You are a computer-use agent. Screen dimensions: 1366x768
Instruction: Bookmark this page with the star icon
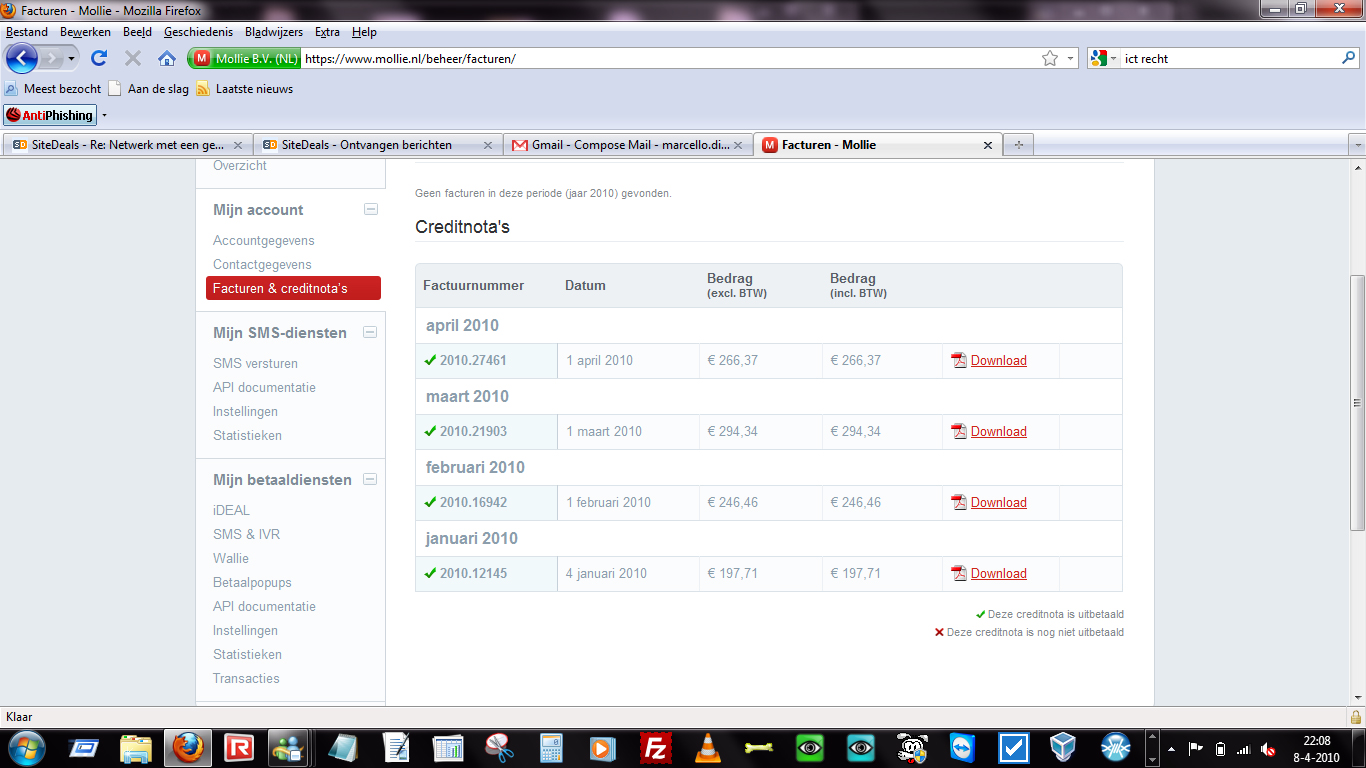[1050, 58]
